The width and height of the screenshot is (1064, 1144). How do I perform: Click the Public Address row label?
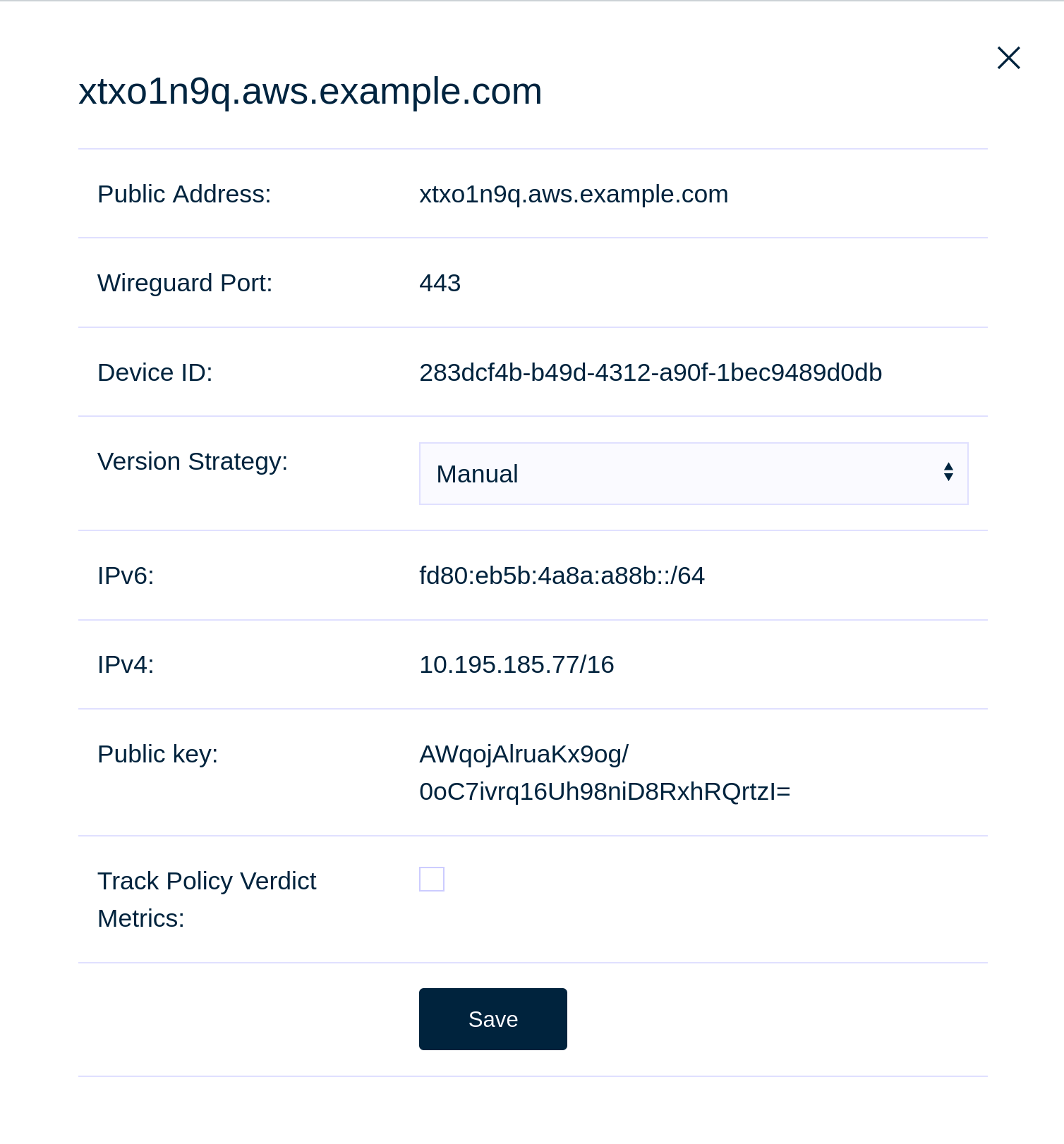[184, 194]
